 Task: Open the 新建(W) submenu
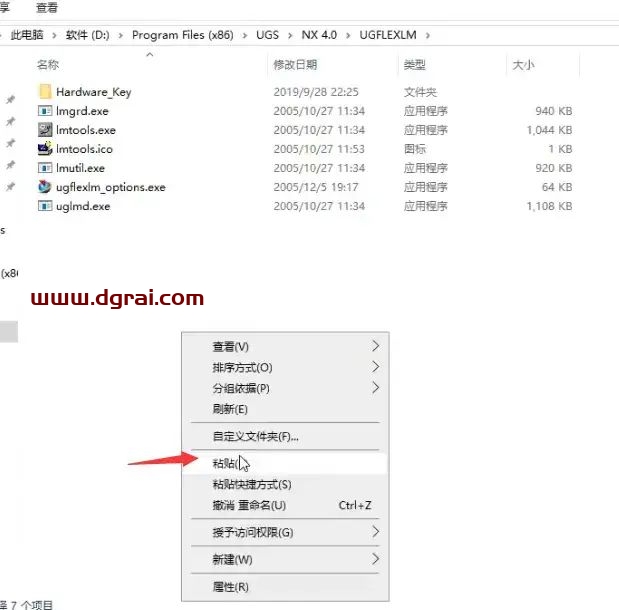tap(375, 559)
